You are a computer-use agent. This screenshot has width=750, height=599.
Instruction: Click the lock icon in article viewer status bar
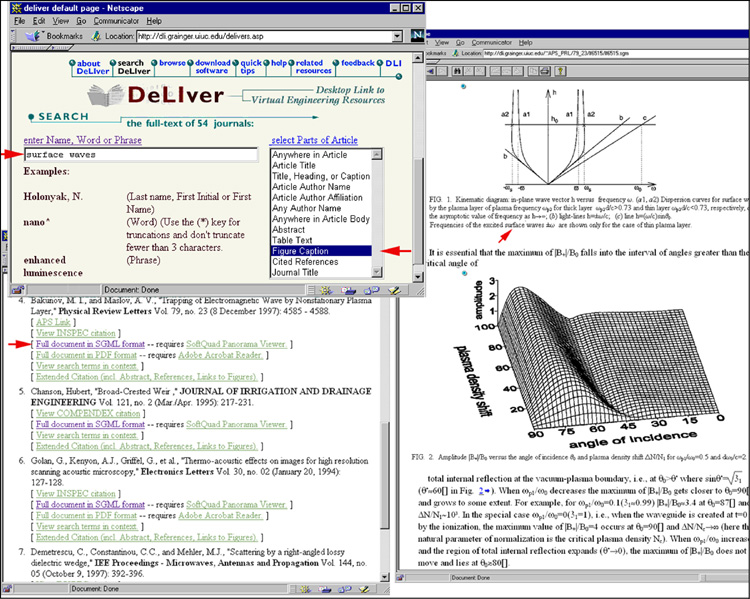click(401, 577)
